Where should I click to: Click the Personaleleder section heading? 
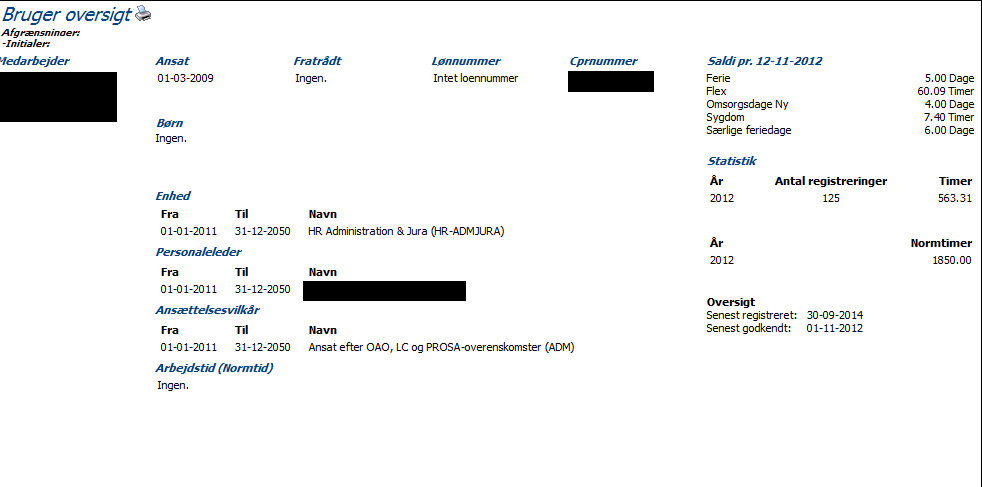[x=198, y=252]
